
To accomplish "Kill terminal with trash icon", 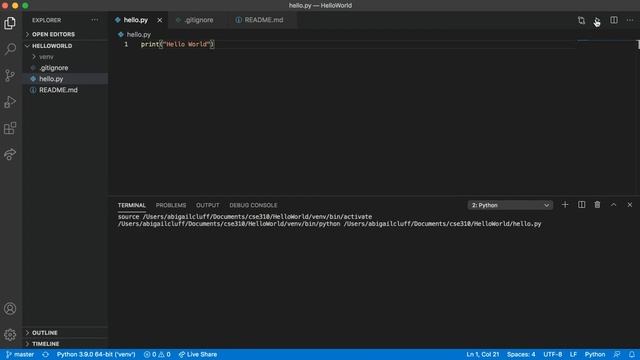I will [597, 204].
